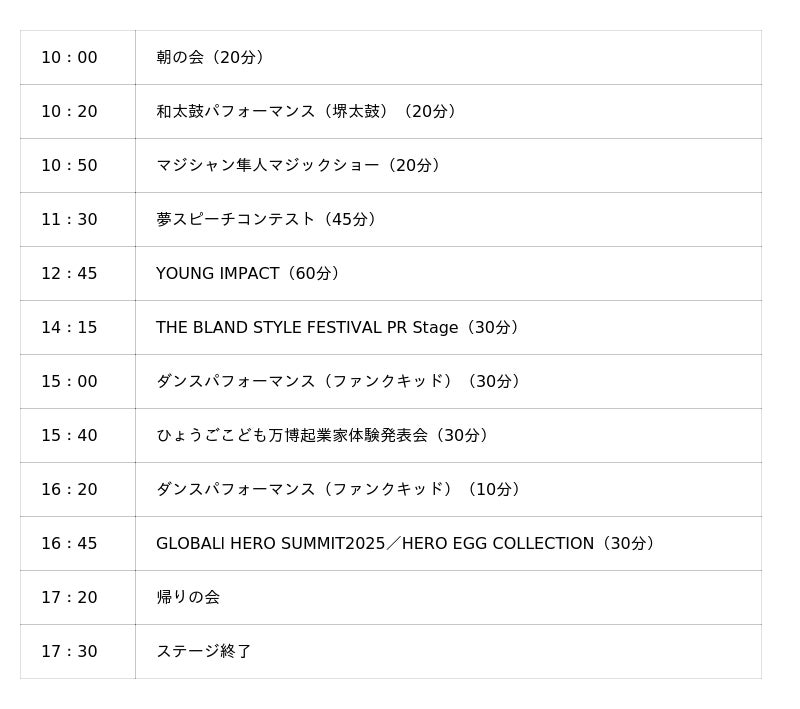The image size is (800, 709).
Task: Click the YOUNG IMPACT（60分） entry
Action: click(x=250, y=274)
